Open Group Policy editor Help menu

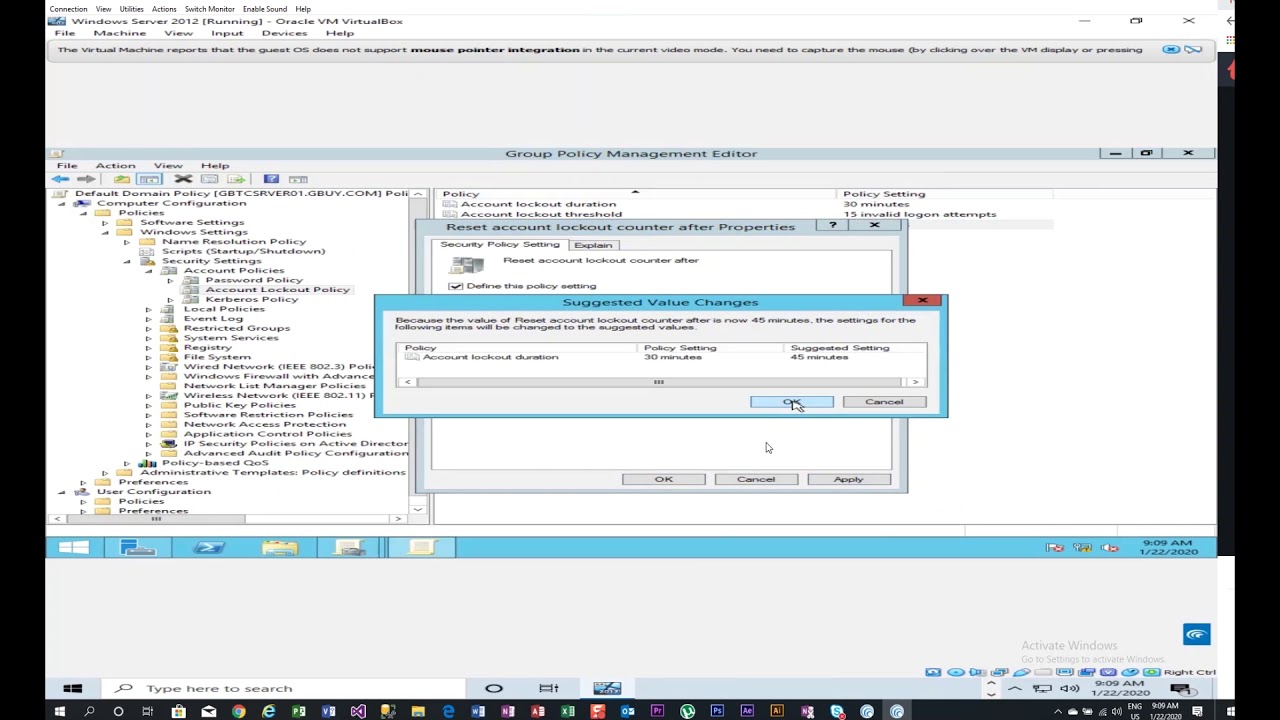(215, 165)
